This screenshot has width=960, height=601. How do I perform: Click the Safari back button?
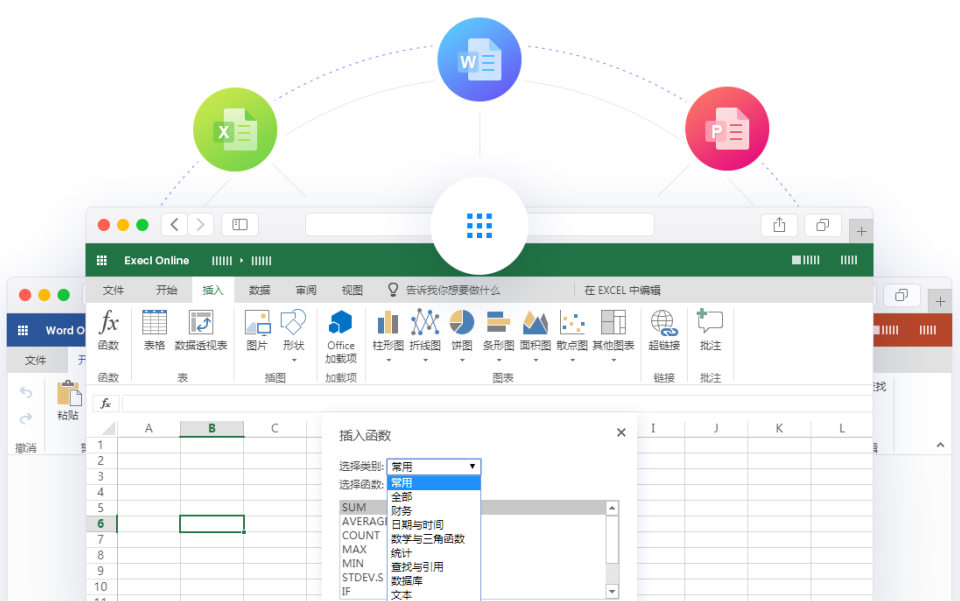[174, 225]
